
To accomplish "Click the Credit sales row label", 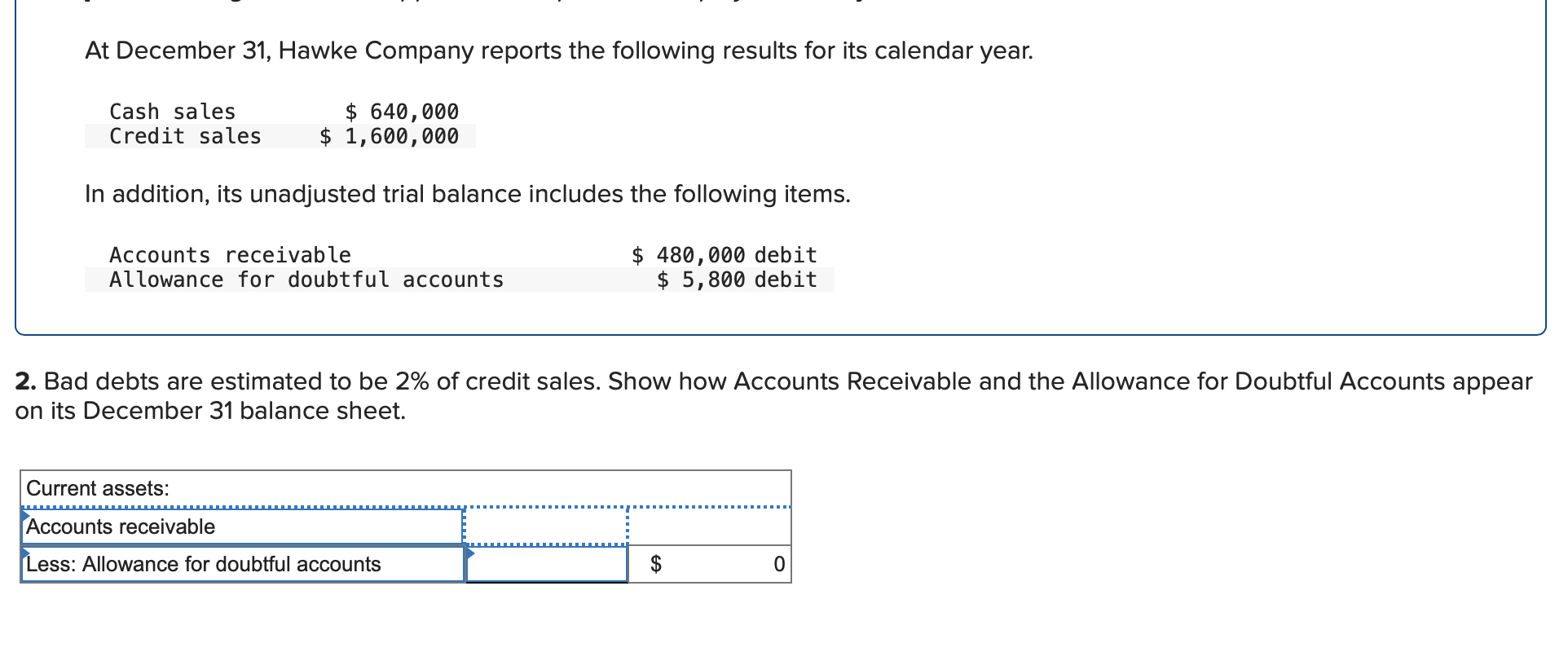I will pos(185,136).
